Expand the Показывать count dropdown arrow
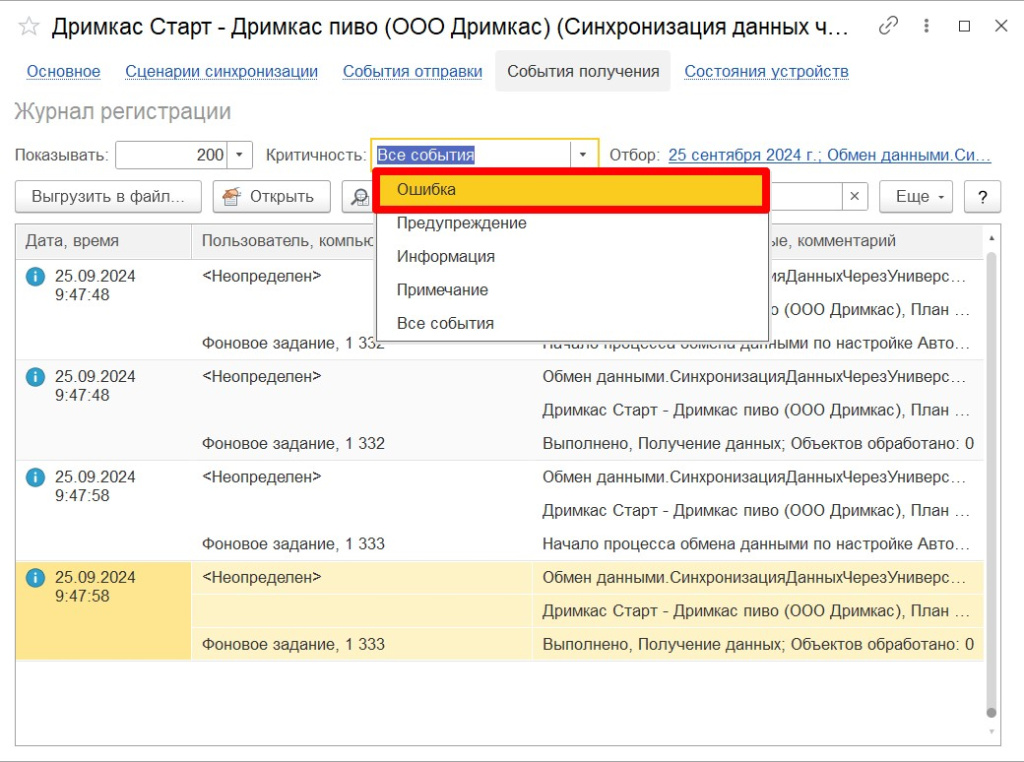Viewport: 1024px width, 762px height. click(x=240, y=155)
